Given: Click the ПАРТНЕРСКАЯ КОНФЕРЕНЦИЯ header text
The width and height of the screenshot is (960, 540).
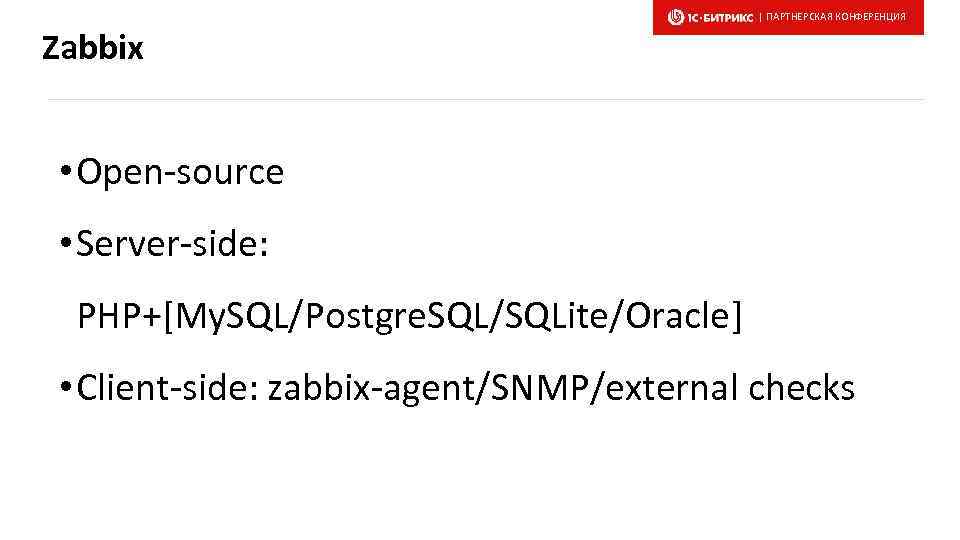Looking at the screenshot, I should click(x=835, y=17).
